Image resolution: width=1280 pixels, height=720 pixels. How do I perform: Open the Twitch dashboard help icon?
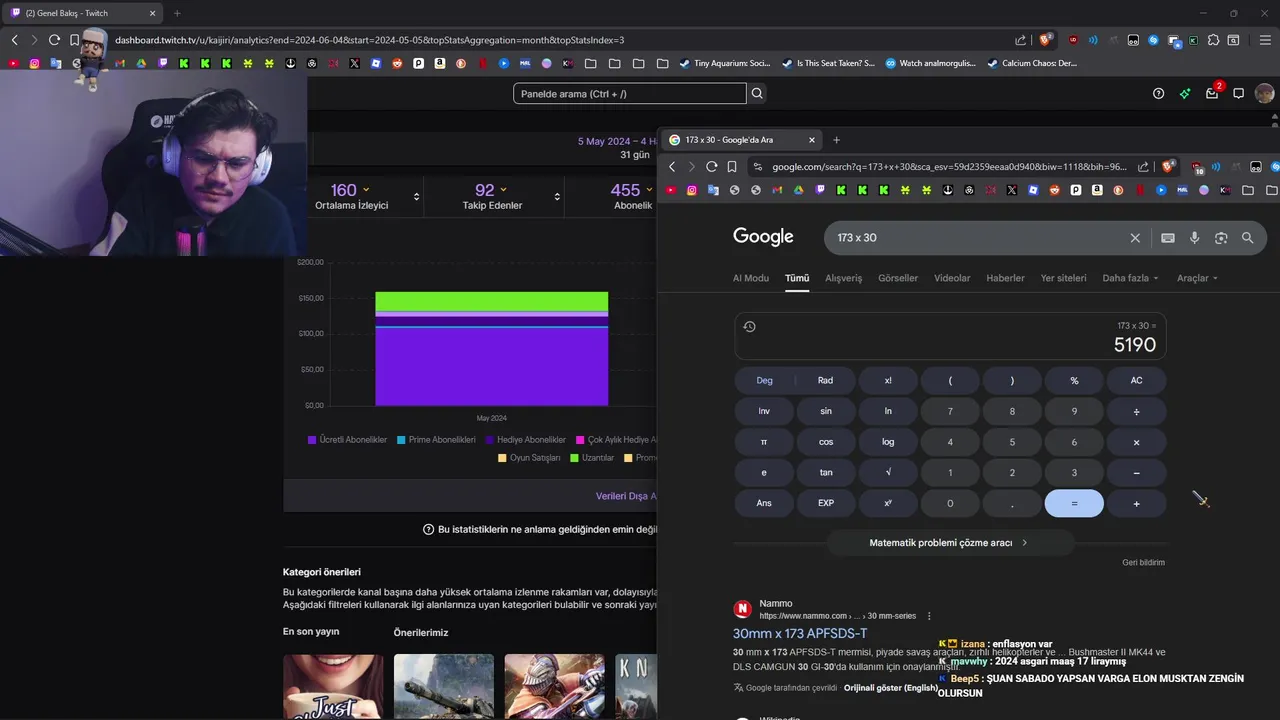[1158, 93]
